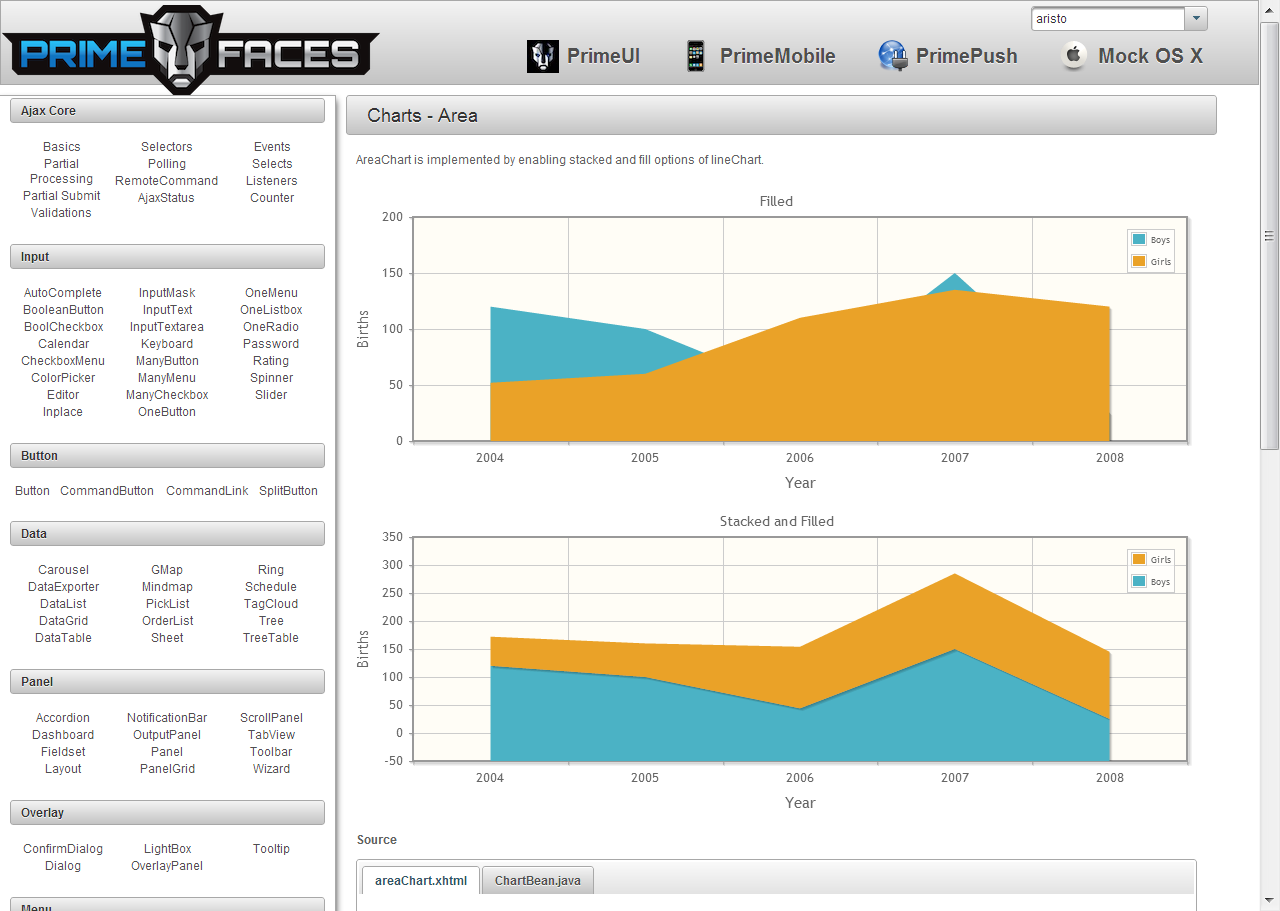Navigate to the DataTable demo

pyautogui.click(x=63, y=637)
